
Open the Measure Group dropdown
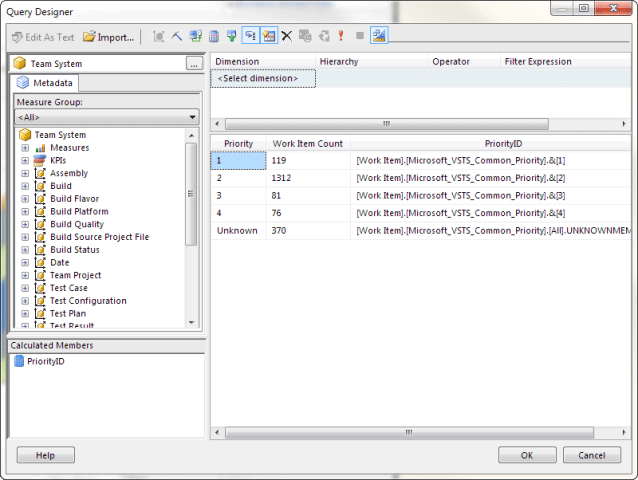[x=107, y=117]
